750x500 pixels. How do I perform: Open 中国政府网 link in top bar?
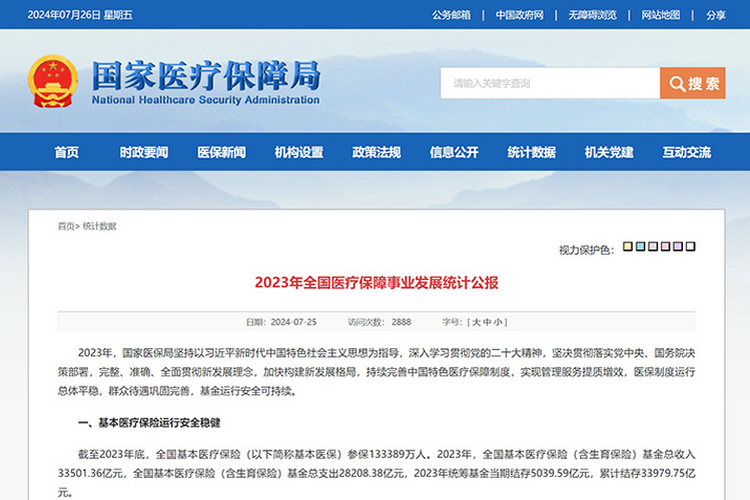click(x=519, y=15)
